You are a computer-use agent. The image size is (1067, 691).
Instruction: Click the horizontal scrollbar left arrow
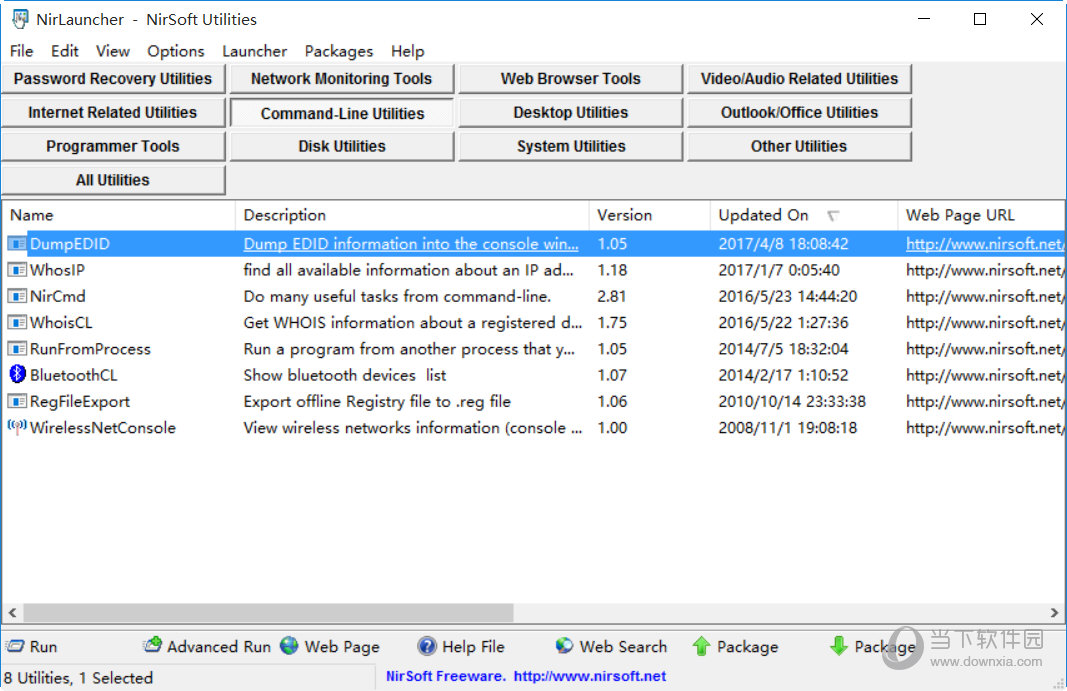coord(12,613)
